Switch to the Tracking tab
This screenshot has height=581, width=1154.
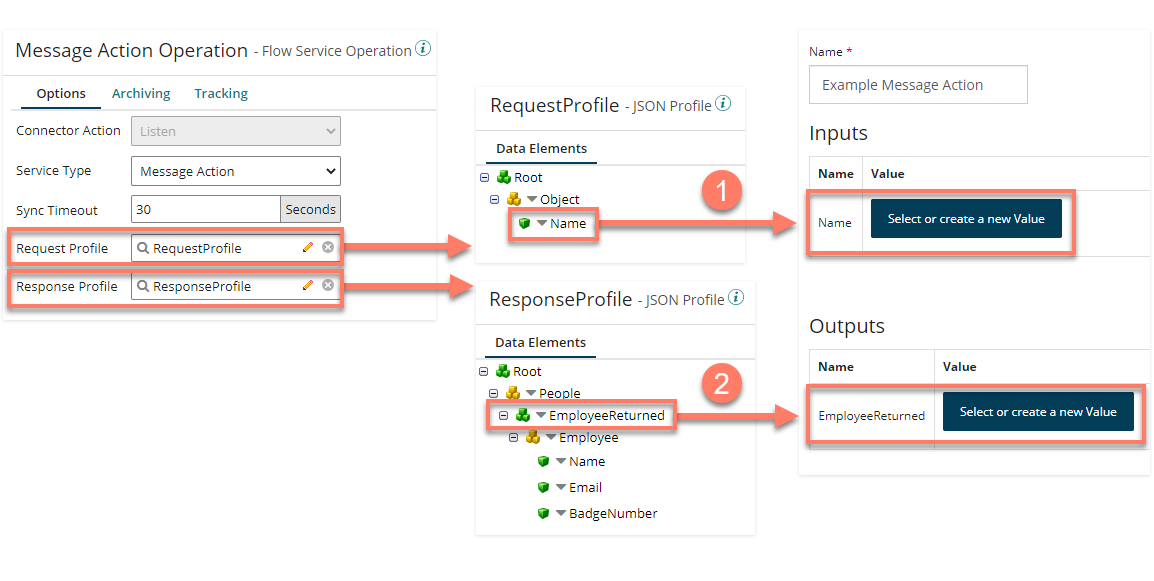coord(221,94)
